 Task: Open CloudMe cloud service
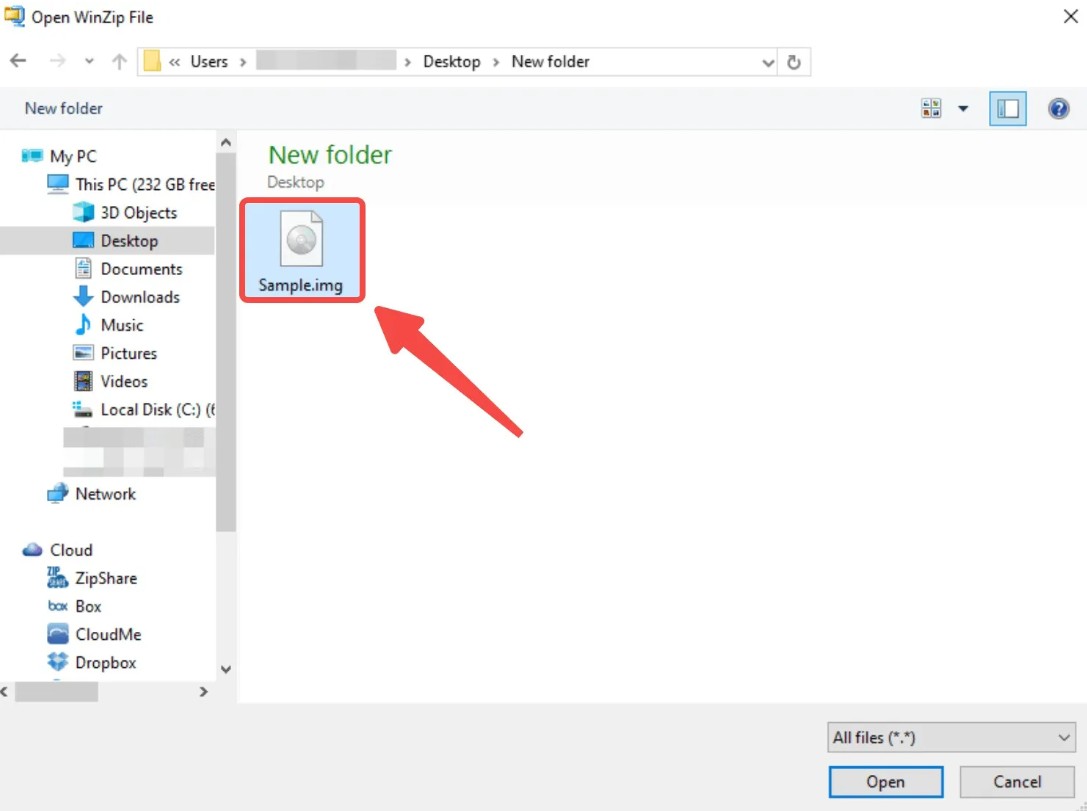coord(108,634)
